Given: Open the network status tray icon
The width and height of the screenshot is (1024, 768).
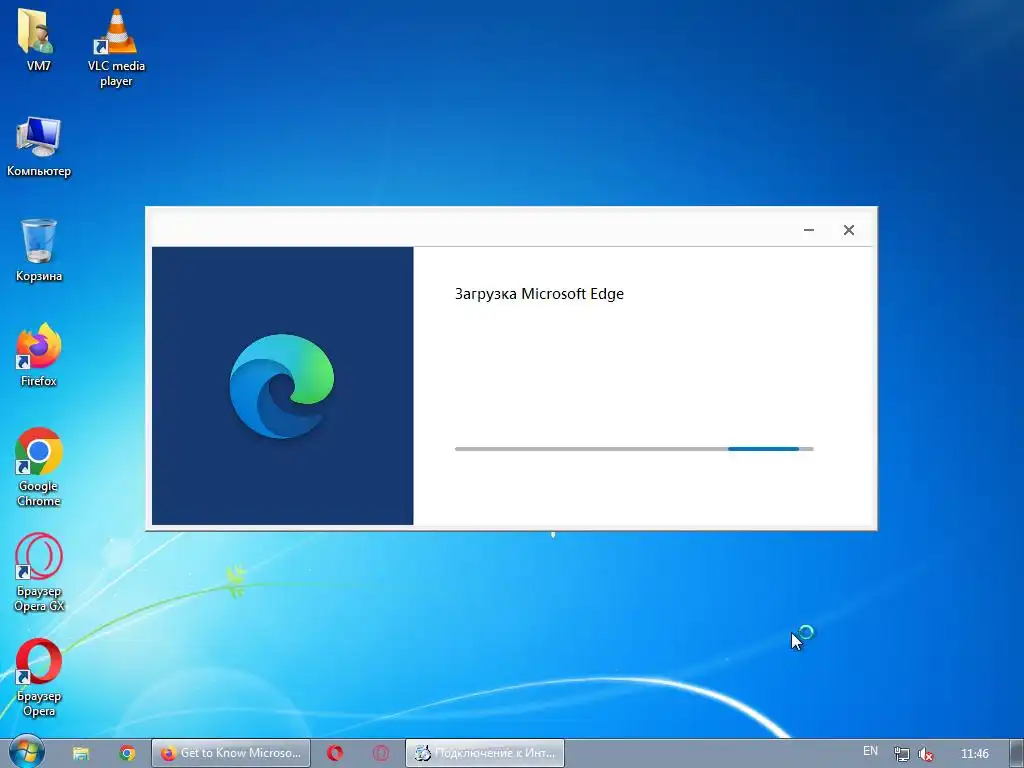Looking at the screenshot, I should pyautogui.click(x=901, y=754).
